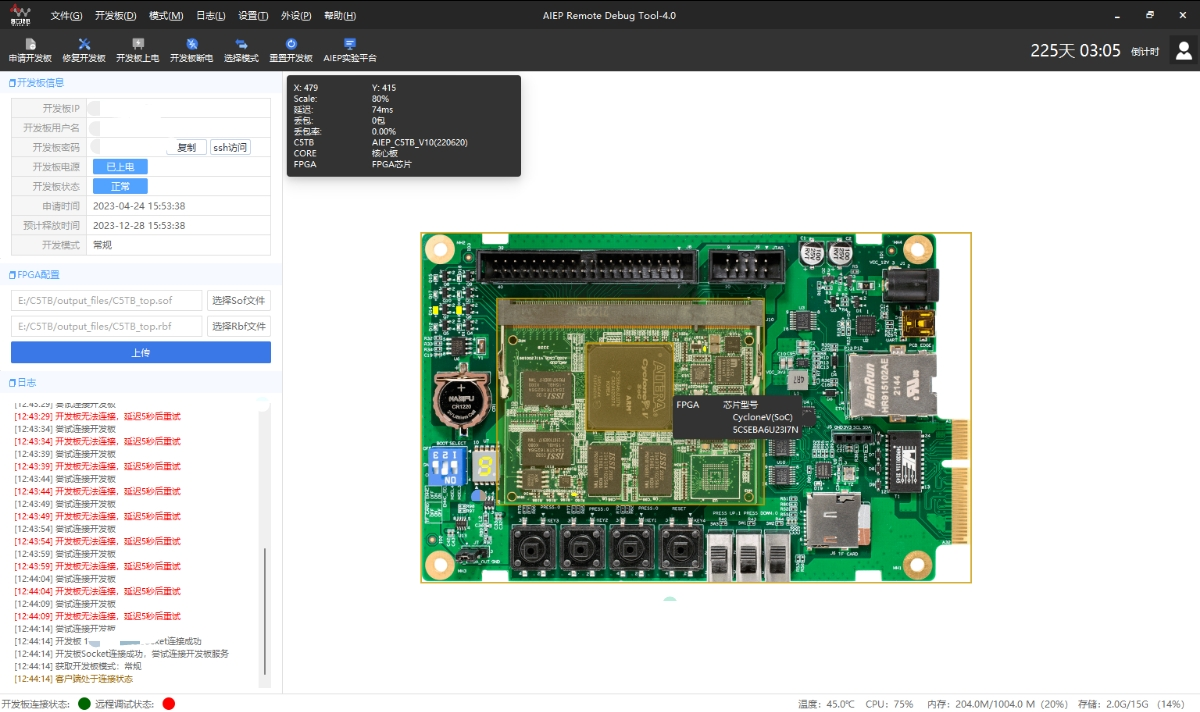1200x712 pixels.
Task: Click the 温度: 45.0°C status entry
Action: point(826,704)
